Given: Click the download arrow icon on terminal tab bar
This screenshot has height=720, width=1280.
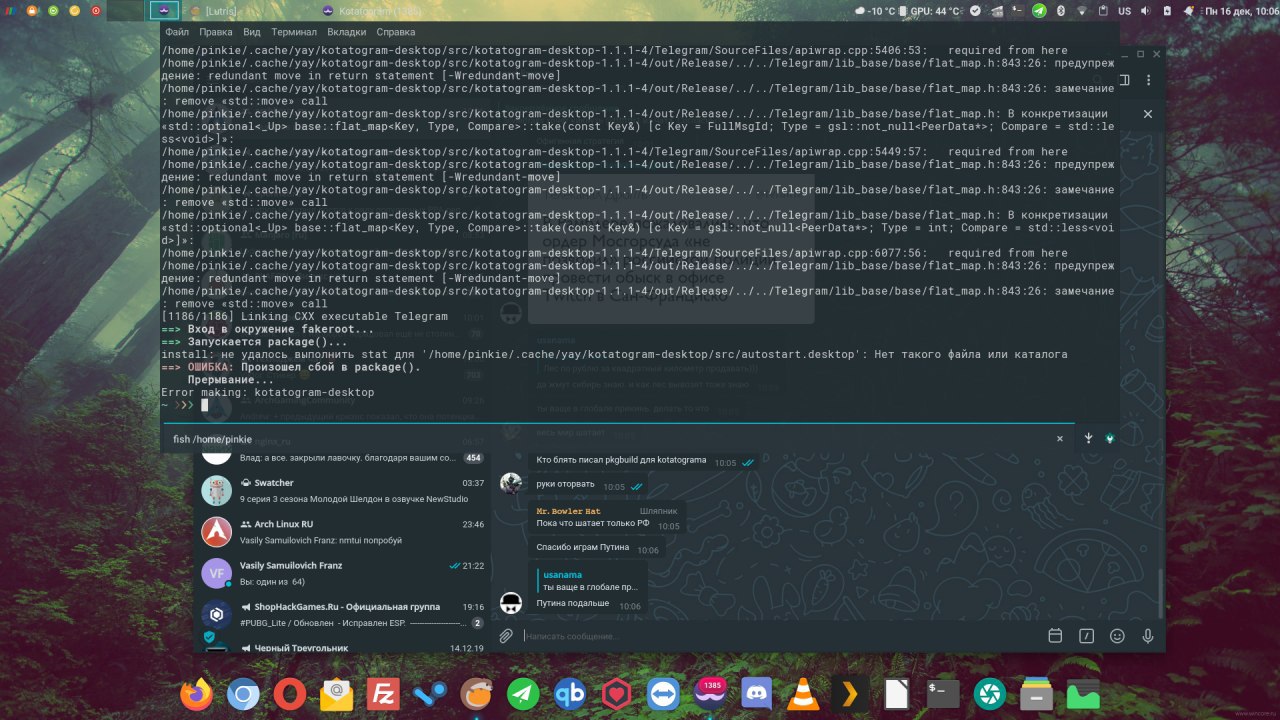Looking at the screenshot, I should 1088,439.
